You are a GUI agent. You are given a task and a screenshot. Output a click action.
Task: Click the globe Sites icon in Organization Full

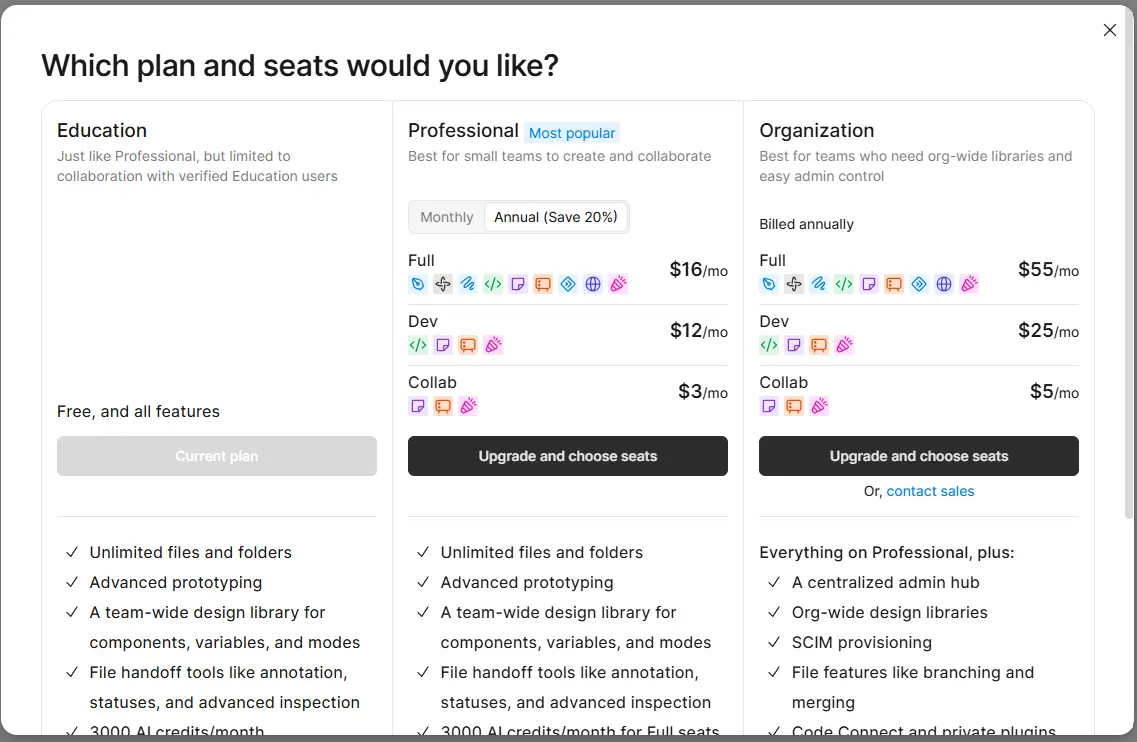click(944, 284)
